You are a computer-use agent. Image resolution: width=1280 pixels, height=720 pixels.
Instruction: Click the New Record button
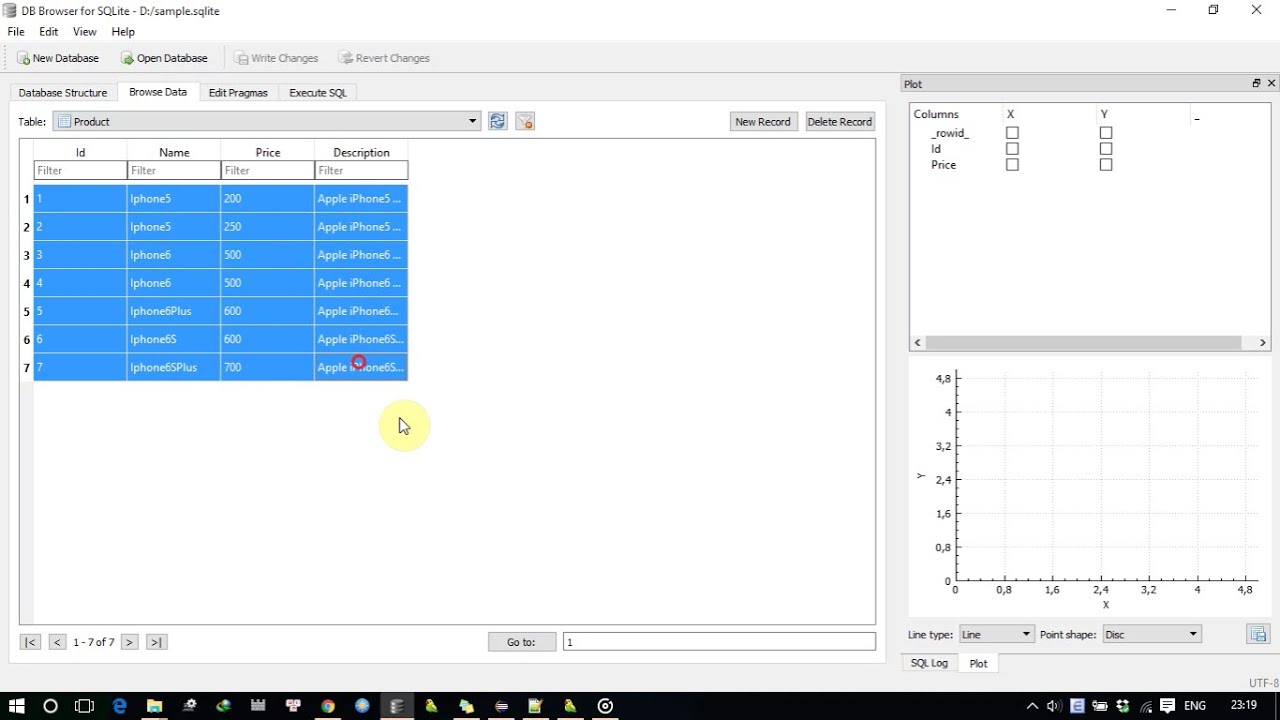point(763,121)
